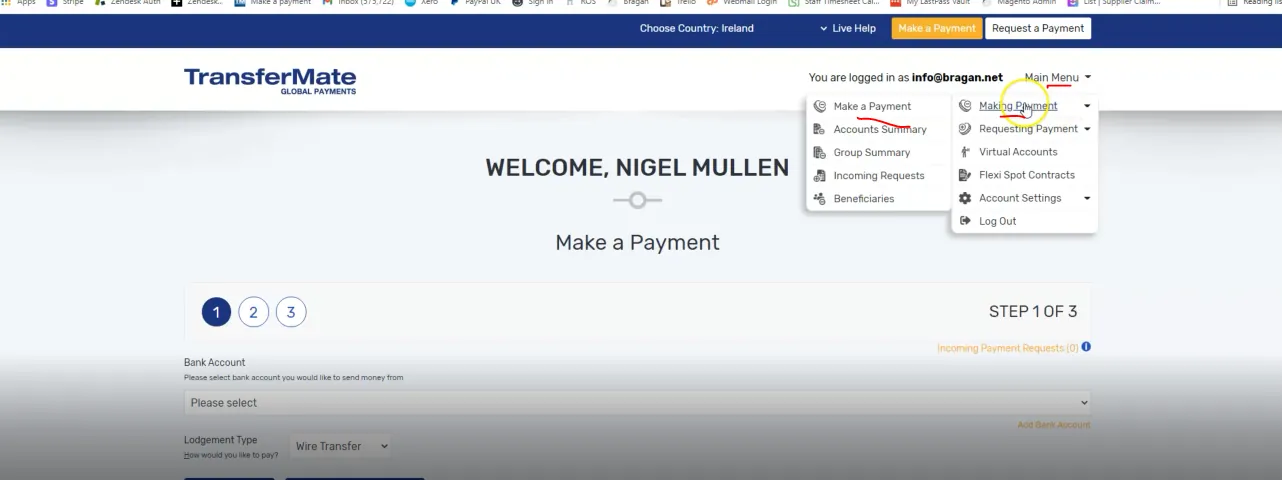Expand the Account Settings submenu arrow
The height and width of the screenshot is (480, 1282).
click(1087, 198)
